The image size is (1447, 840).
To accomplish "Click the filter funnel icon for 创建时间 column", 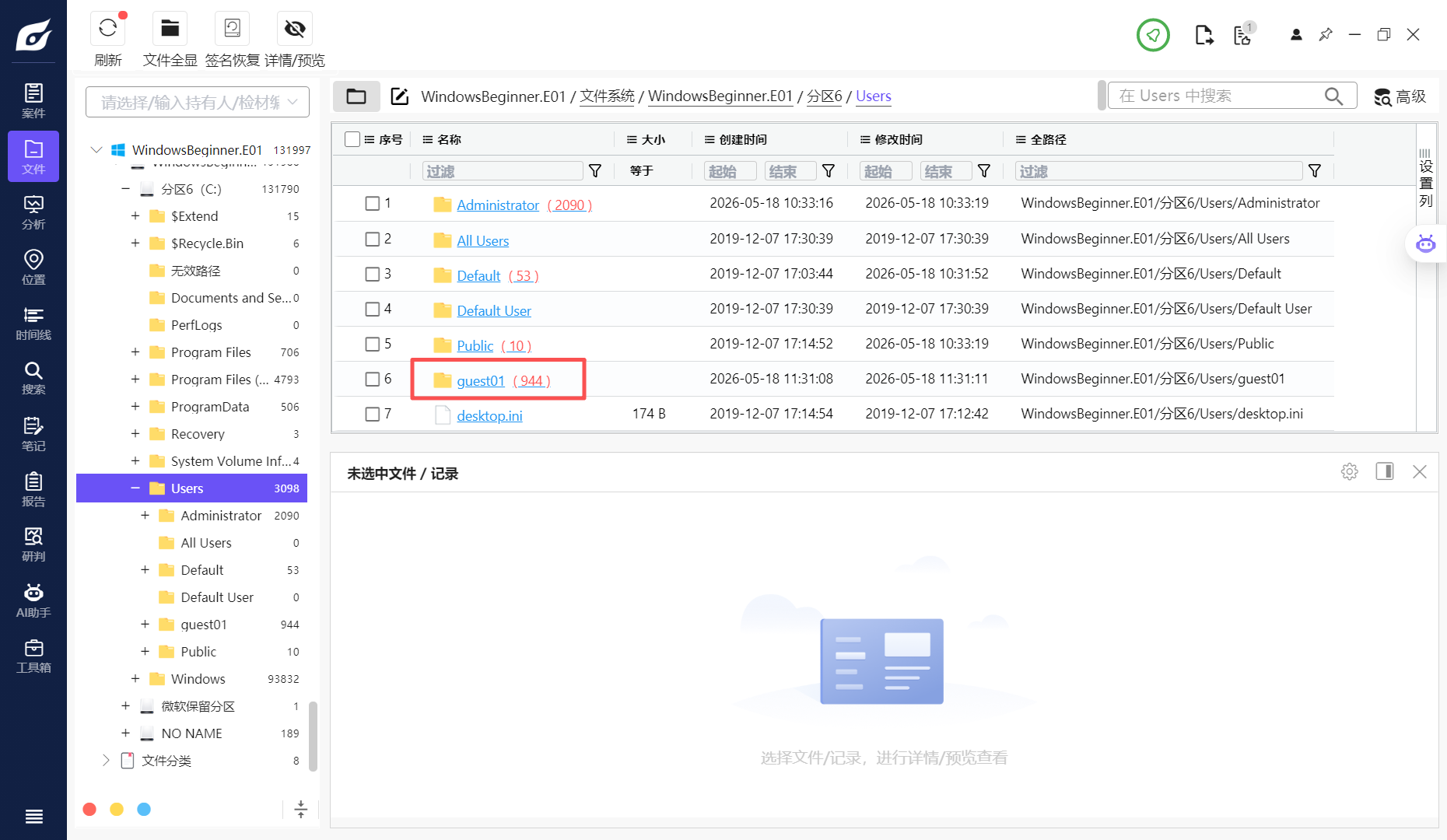I will pos(829,171).
